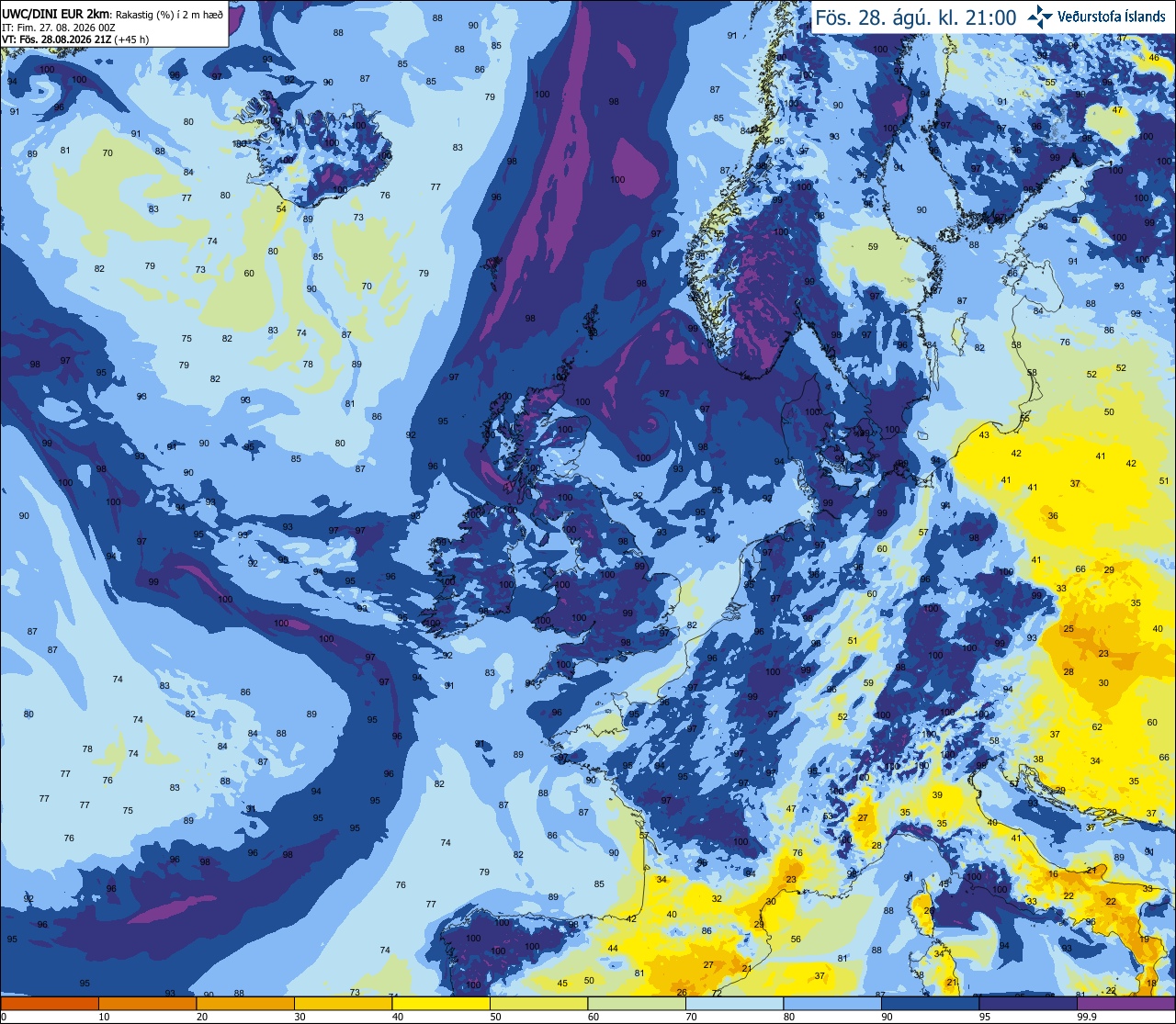
Task: Select the legend color between 70 and 80
Action: [735, 1003]
